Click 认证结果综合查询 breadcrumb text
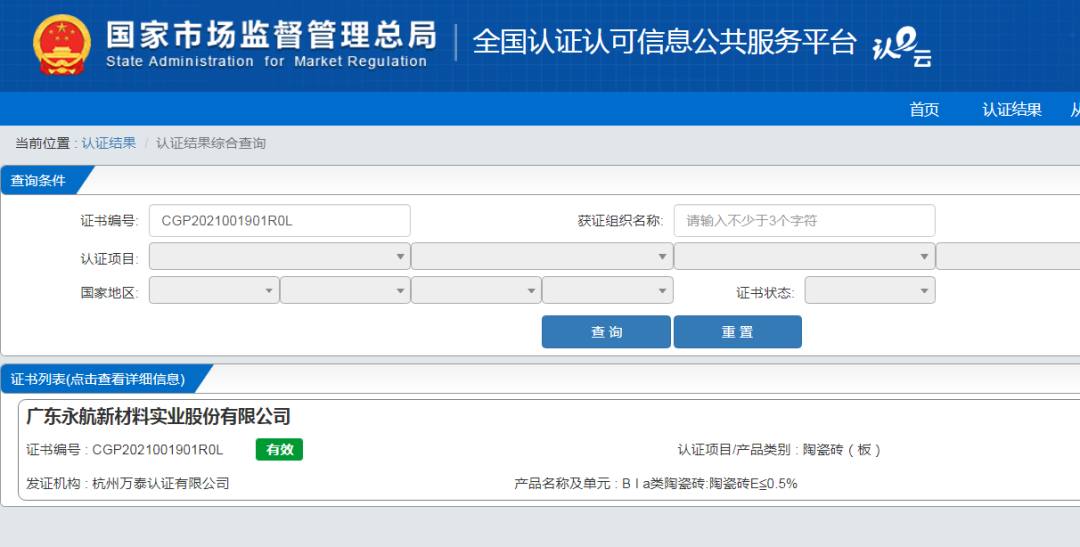The image size is (1080, 547). (x=211, y=143)
